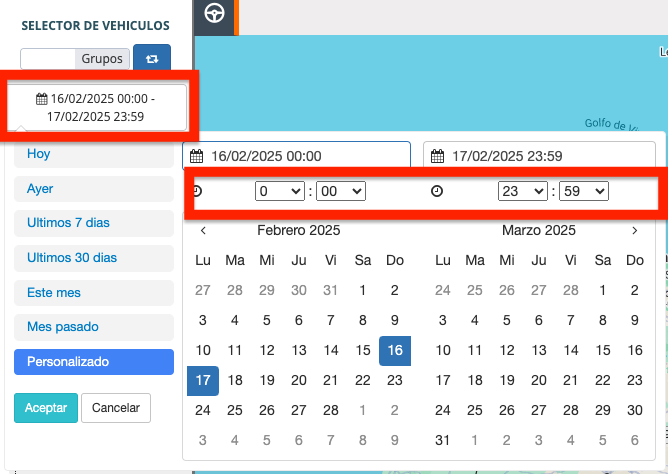Expand the end minute dropdown showing 59
Viewport: 668px width, 474px height.
click(584, 190)
